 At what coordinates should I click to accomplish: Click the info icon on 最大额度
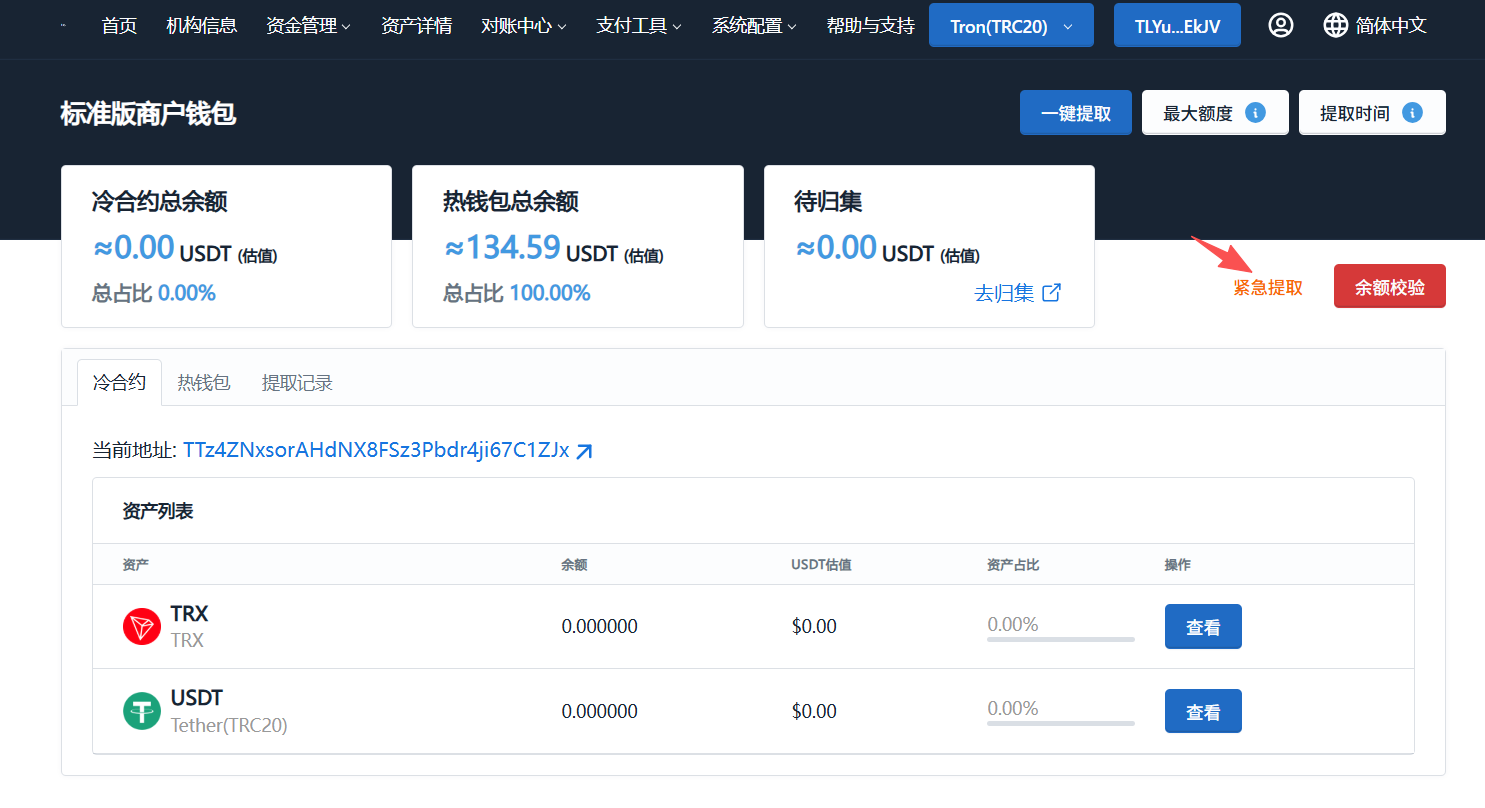point(1255,112)
